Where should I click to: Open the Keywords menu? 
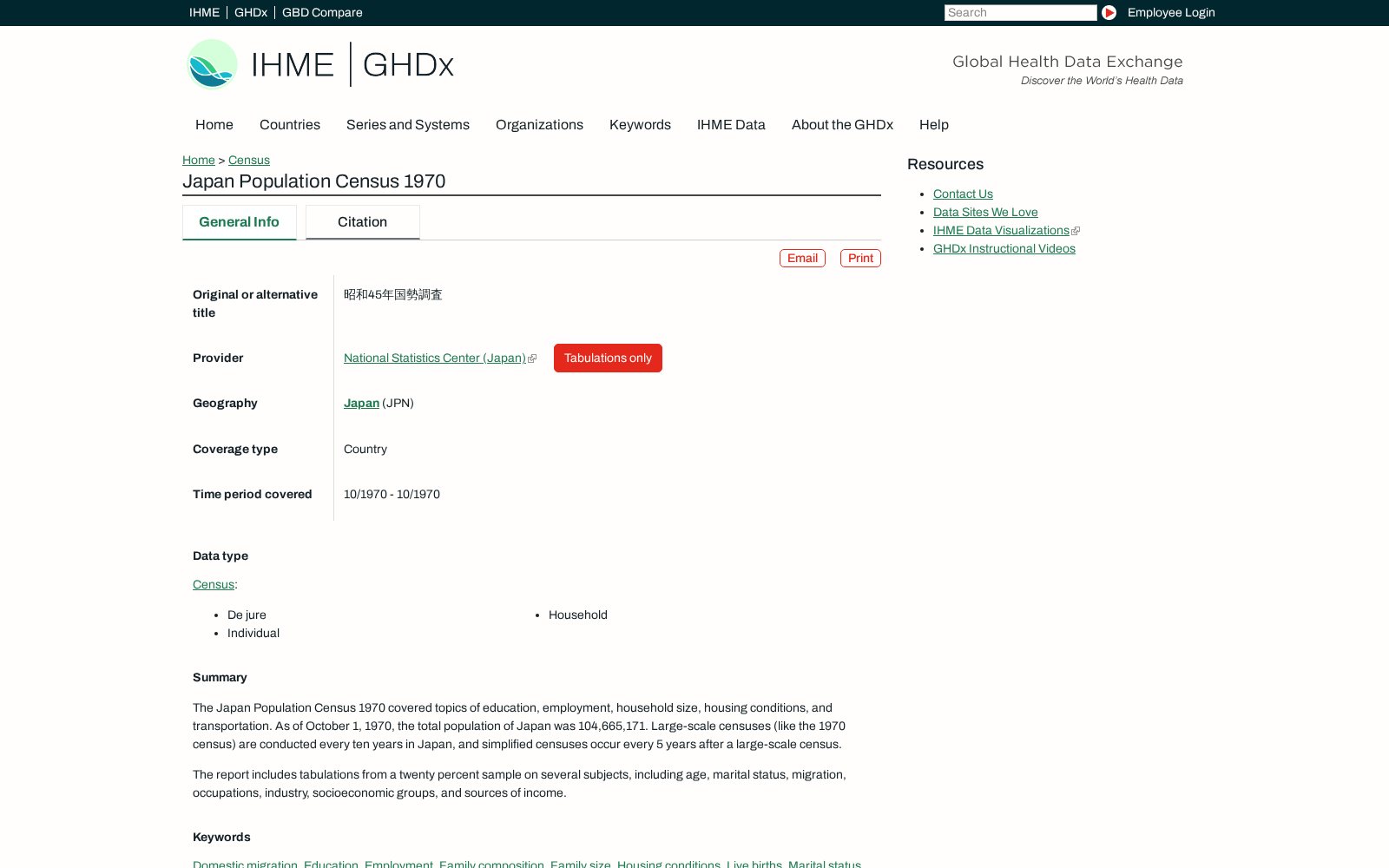tap(640, 125)
